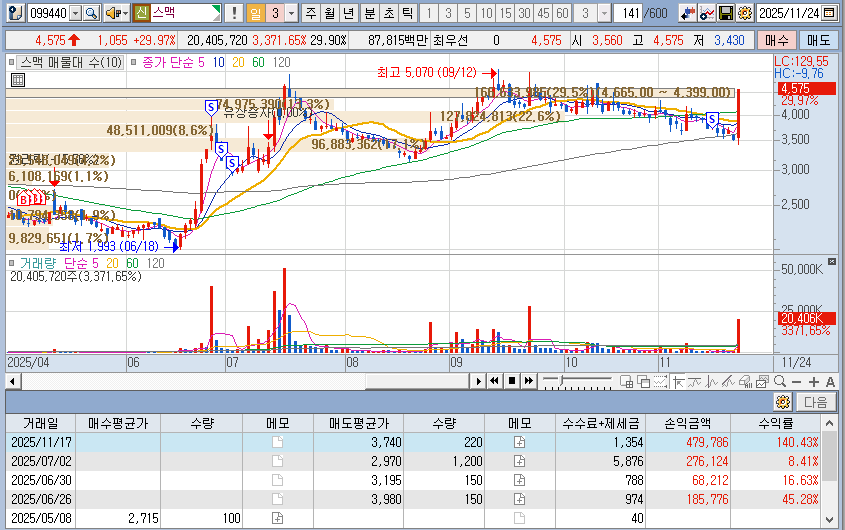Click the magnifier zoom icon in chart toolbar
Viewport: 845px width, 530px height.
pos(779,382)
